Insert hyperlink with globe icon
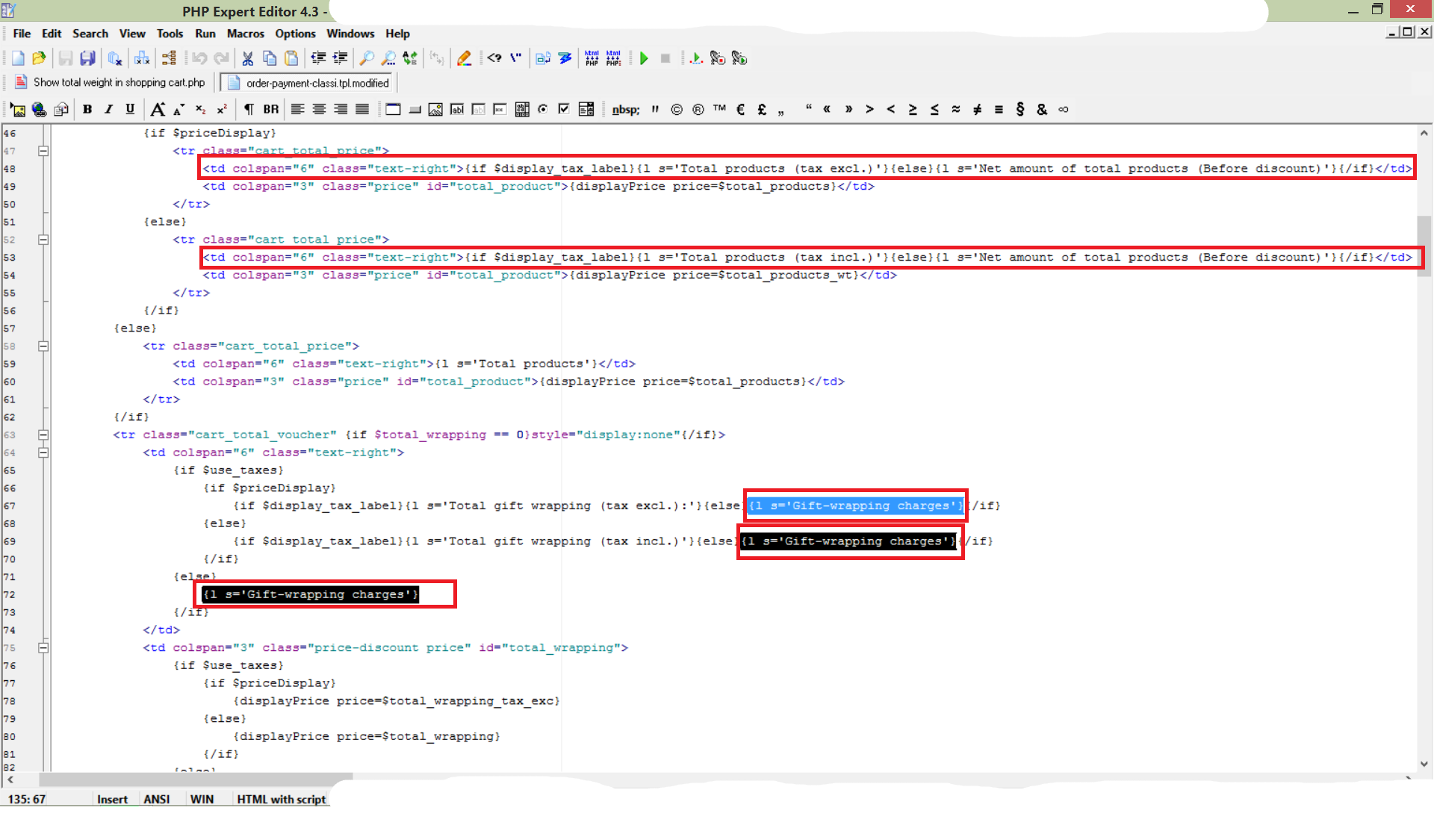Screen dimensions: 1434x840 39,109
